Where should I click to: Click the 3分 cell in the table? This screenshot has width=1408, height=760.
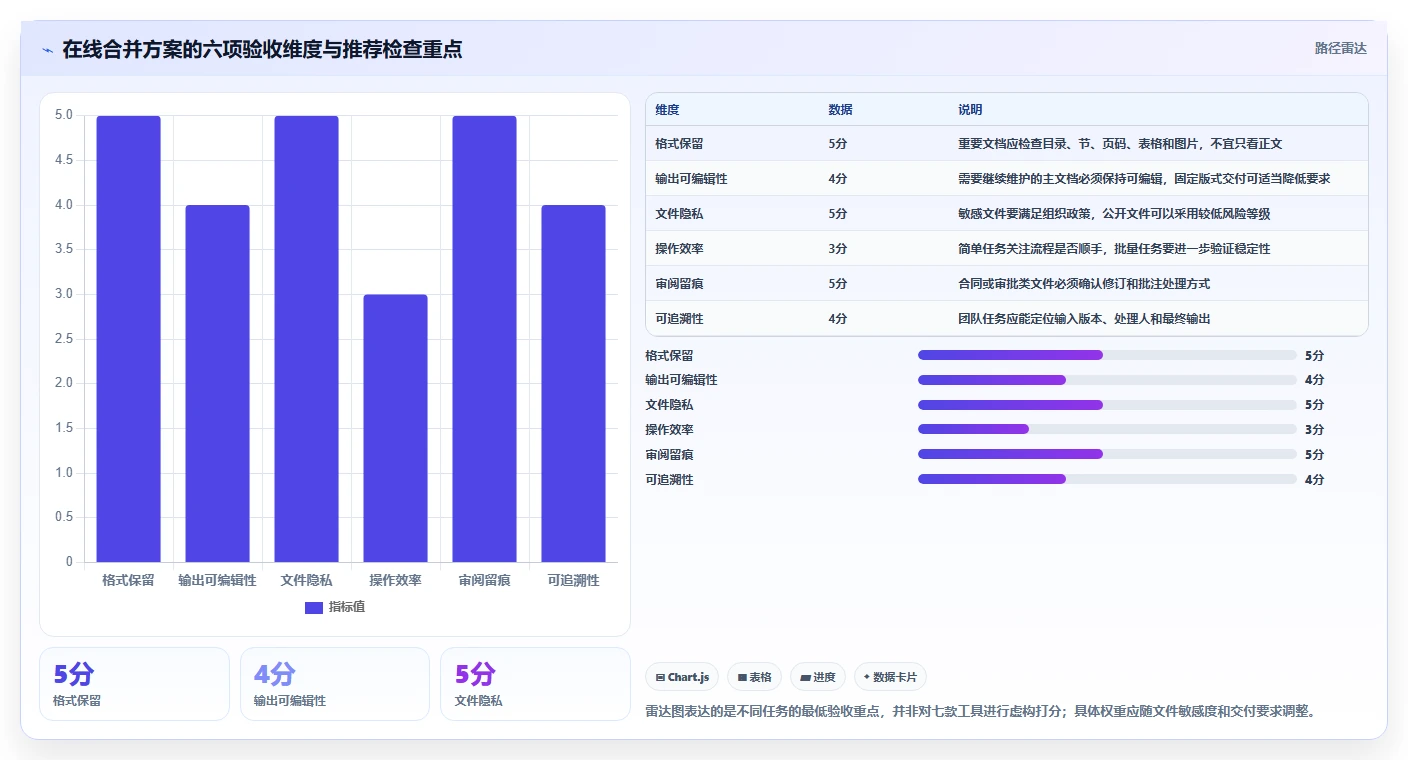(838, 249)
